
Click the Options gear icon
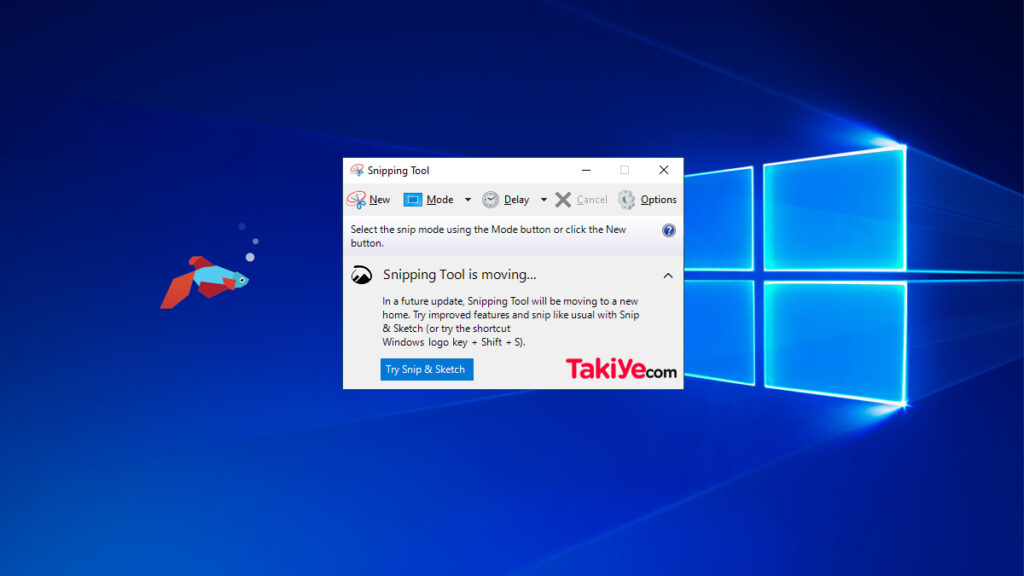[x=626, y=200]
